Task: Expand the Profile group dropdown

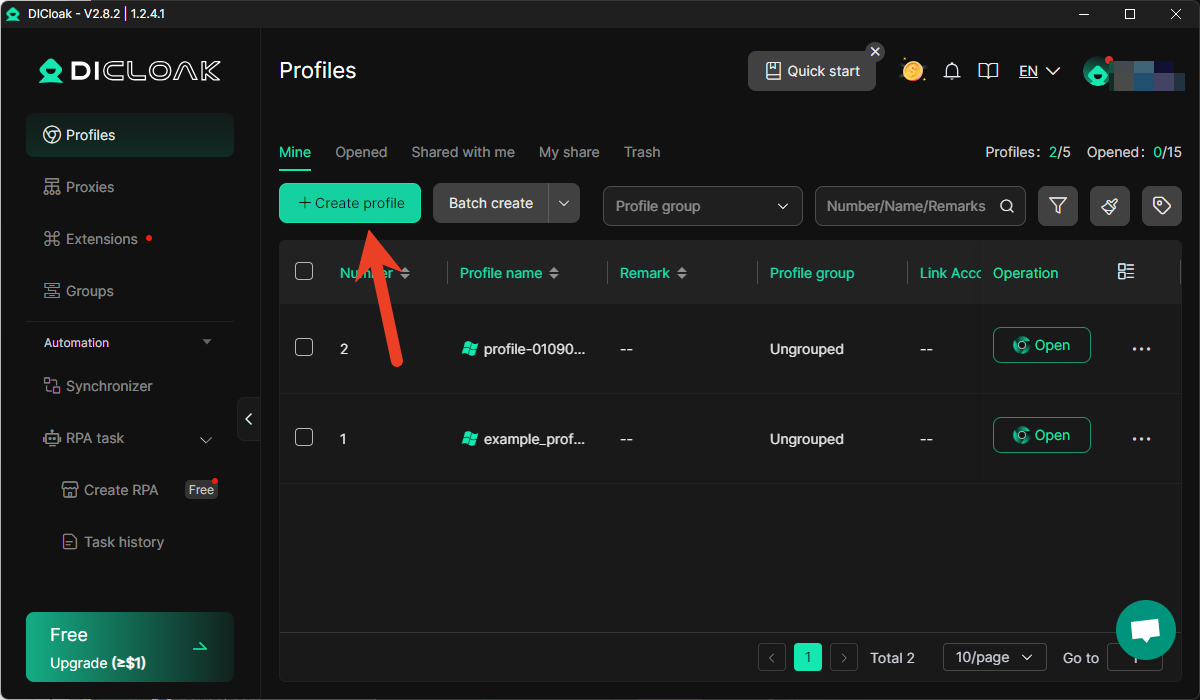Action: [x=702, y=206]
